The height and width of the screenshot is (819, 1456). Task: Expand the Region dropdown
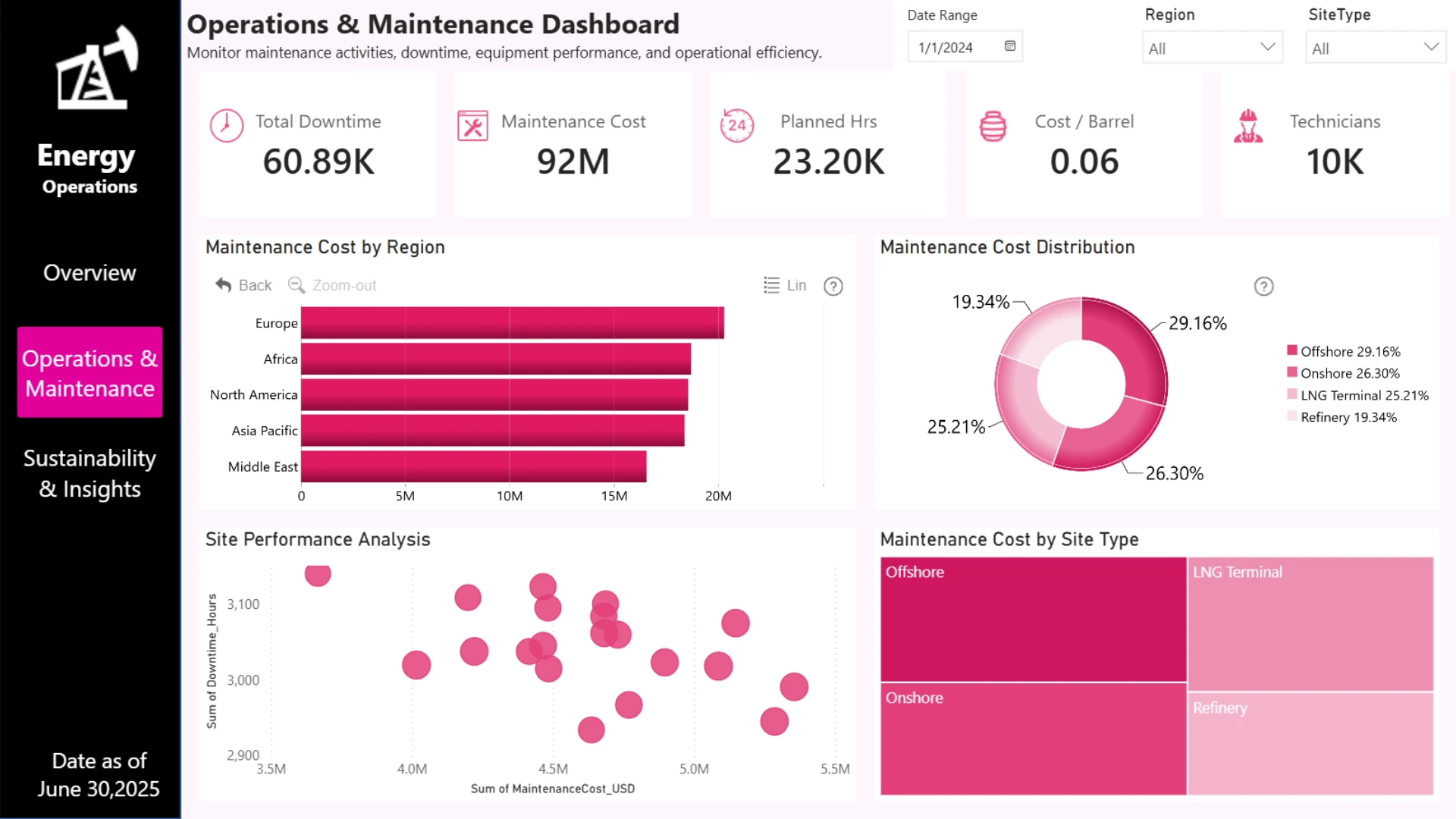click(x=1212, y=48)
